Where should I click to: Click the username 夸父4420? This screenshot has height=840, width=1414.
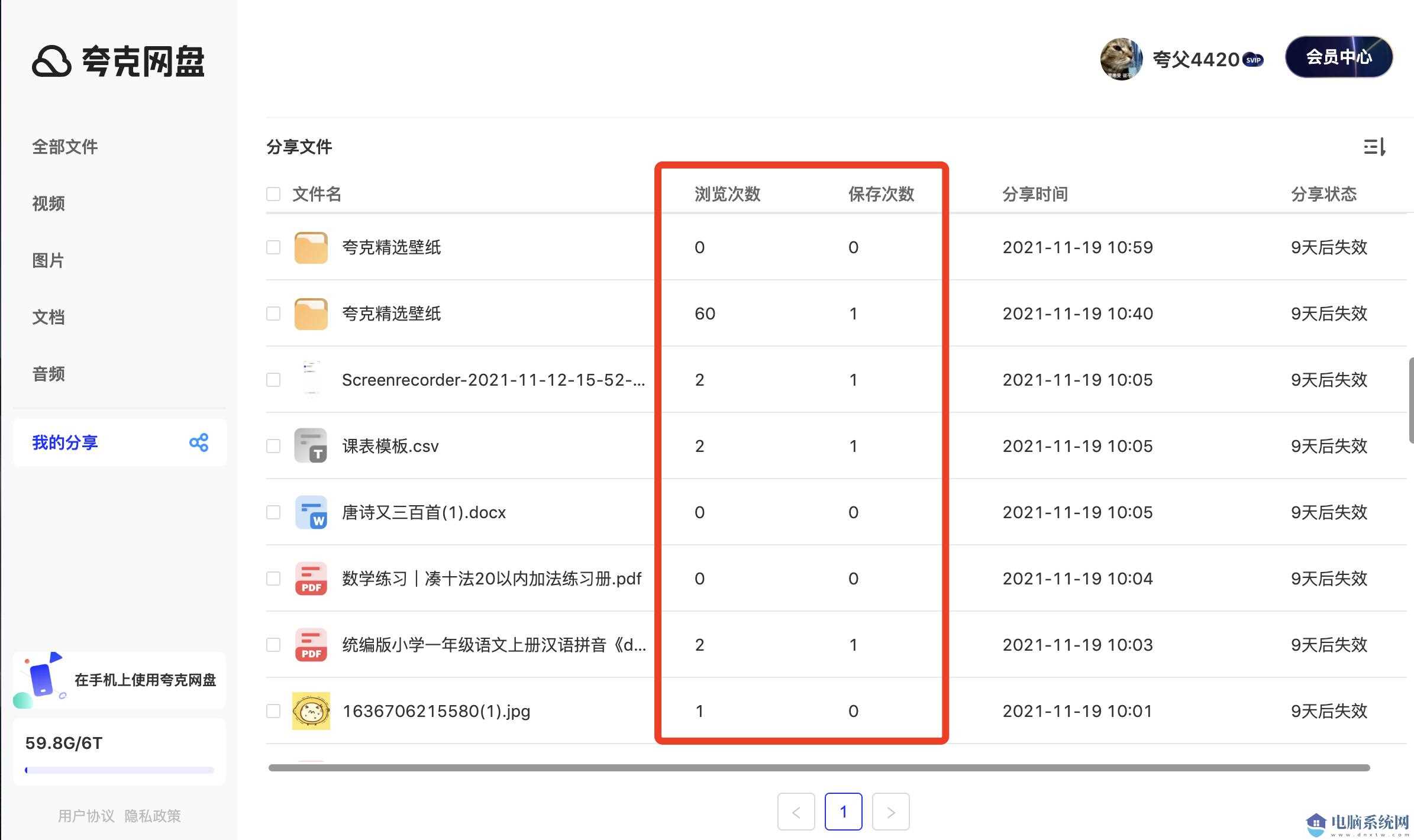click(x=1196, y=60)
